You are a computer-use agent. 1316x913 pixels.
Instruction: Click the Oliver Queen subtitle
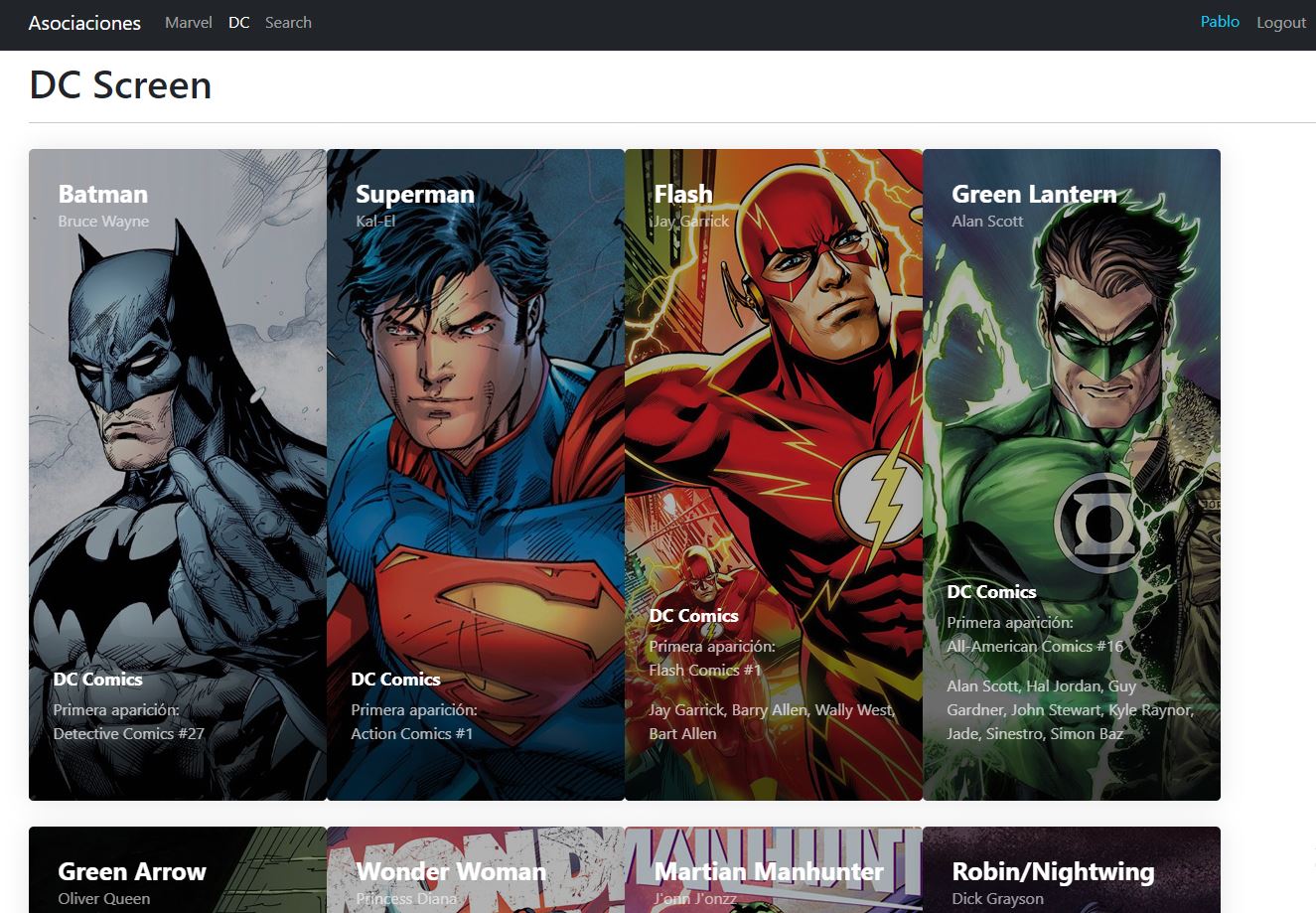pyautogui.click(x=103, y=898)
